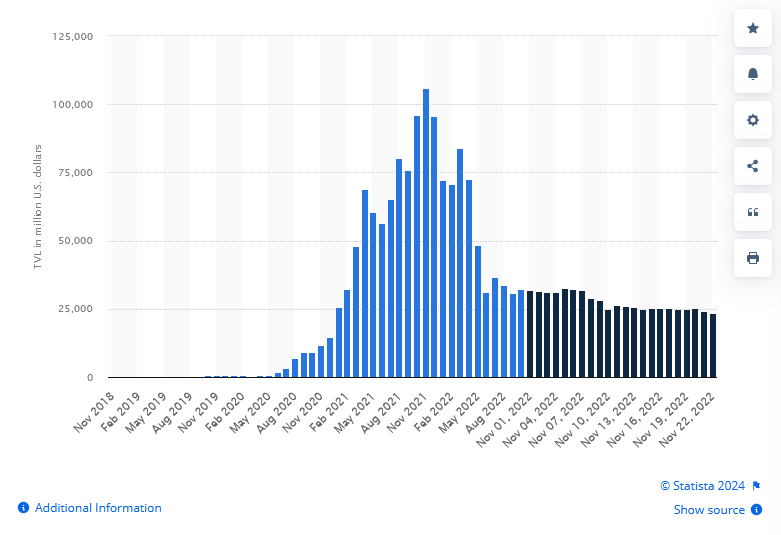Click the info icon next to Show source

pos(756,510)
